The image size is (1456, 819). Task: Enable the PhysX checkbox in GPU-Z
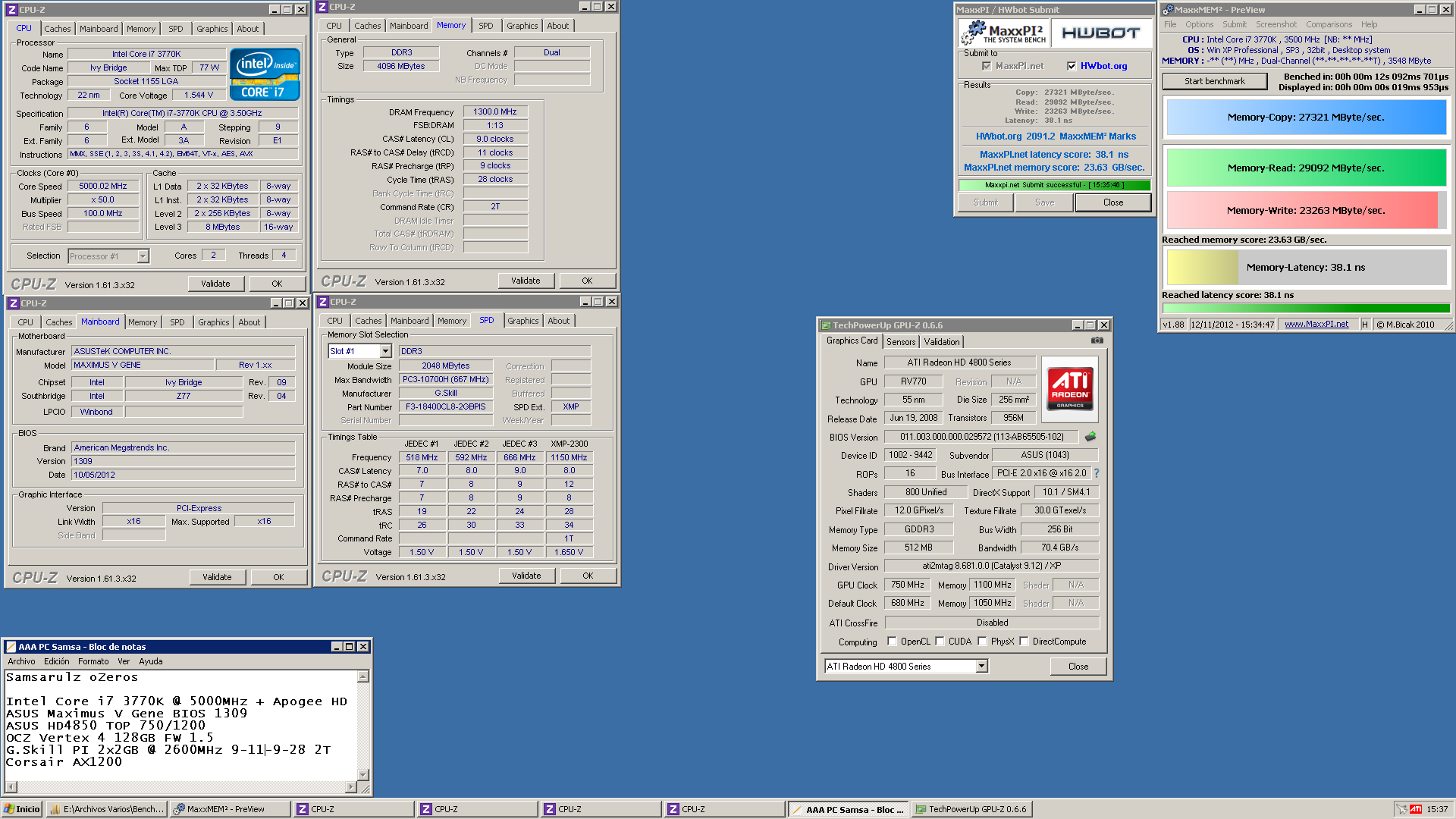(982, 642)
